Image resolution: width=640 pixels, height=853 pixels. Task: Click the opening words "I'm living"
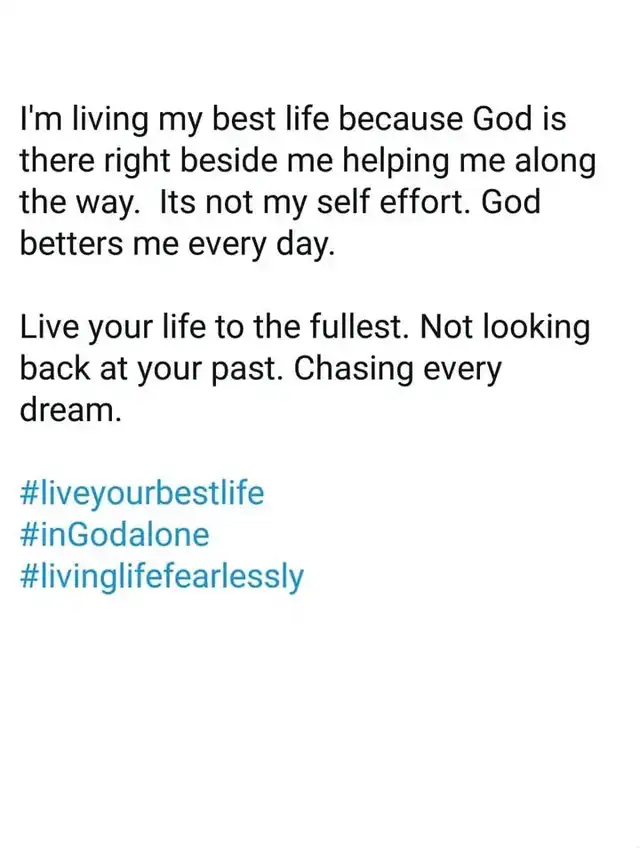85,119
